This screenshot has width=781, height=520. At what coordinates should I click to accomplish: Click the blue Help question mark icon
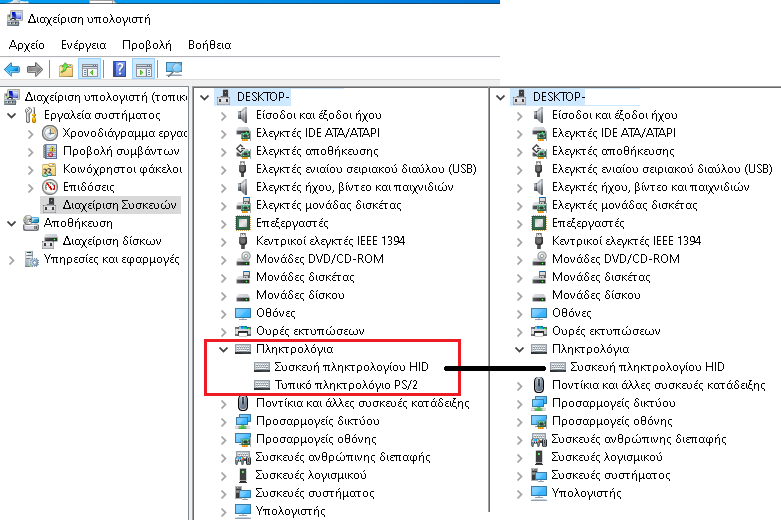[x=120, y=69]
